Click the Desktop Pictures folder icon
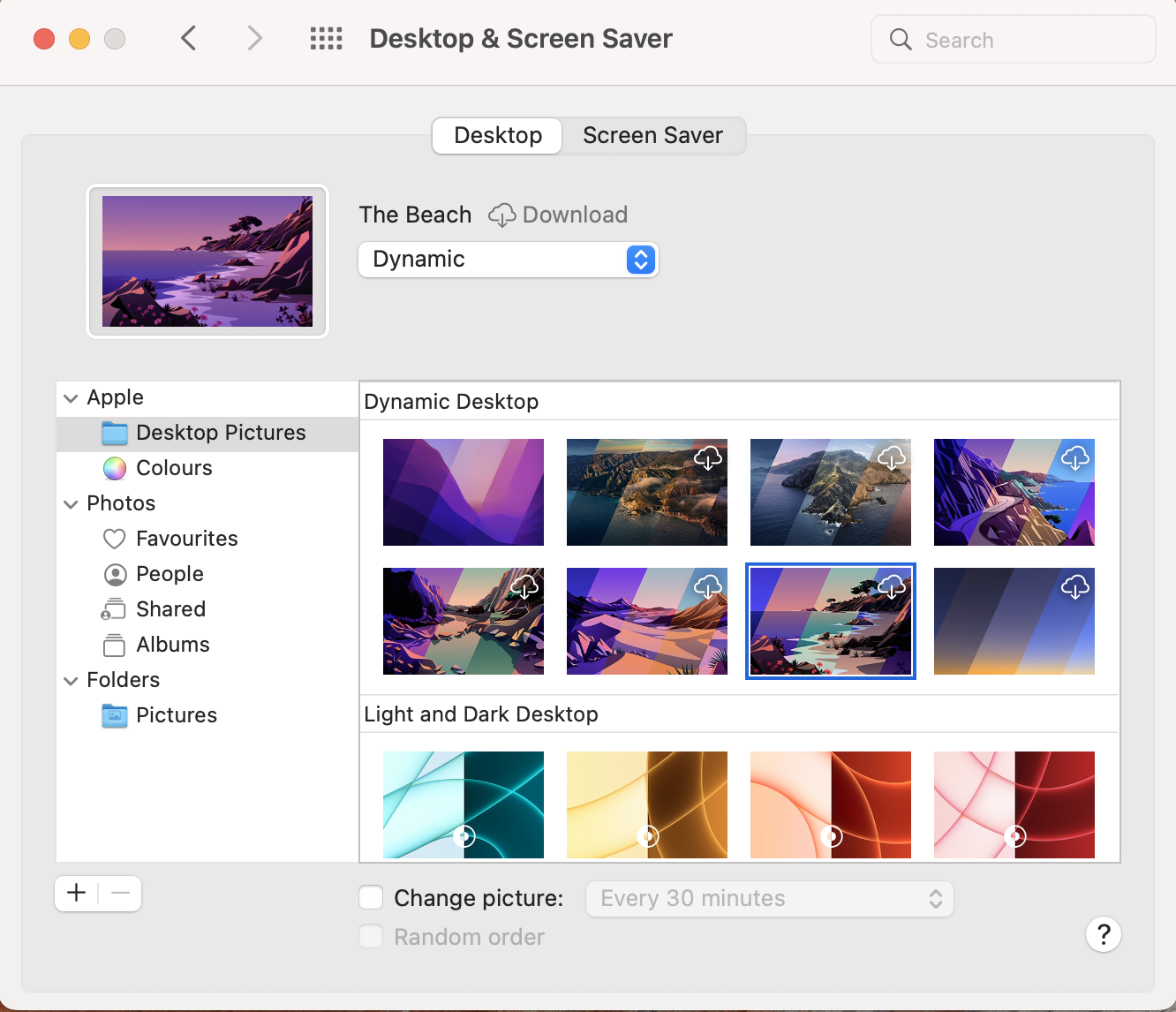1176x1012 pixels. tap(115, 433)
